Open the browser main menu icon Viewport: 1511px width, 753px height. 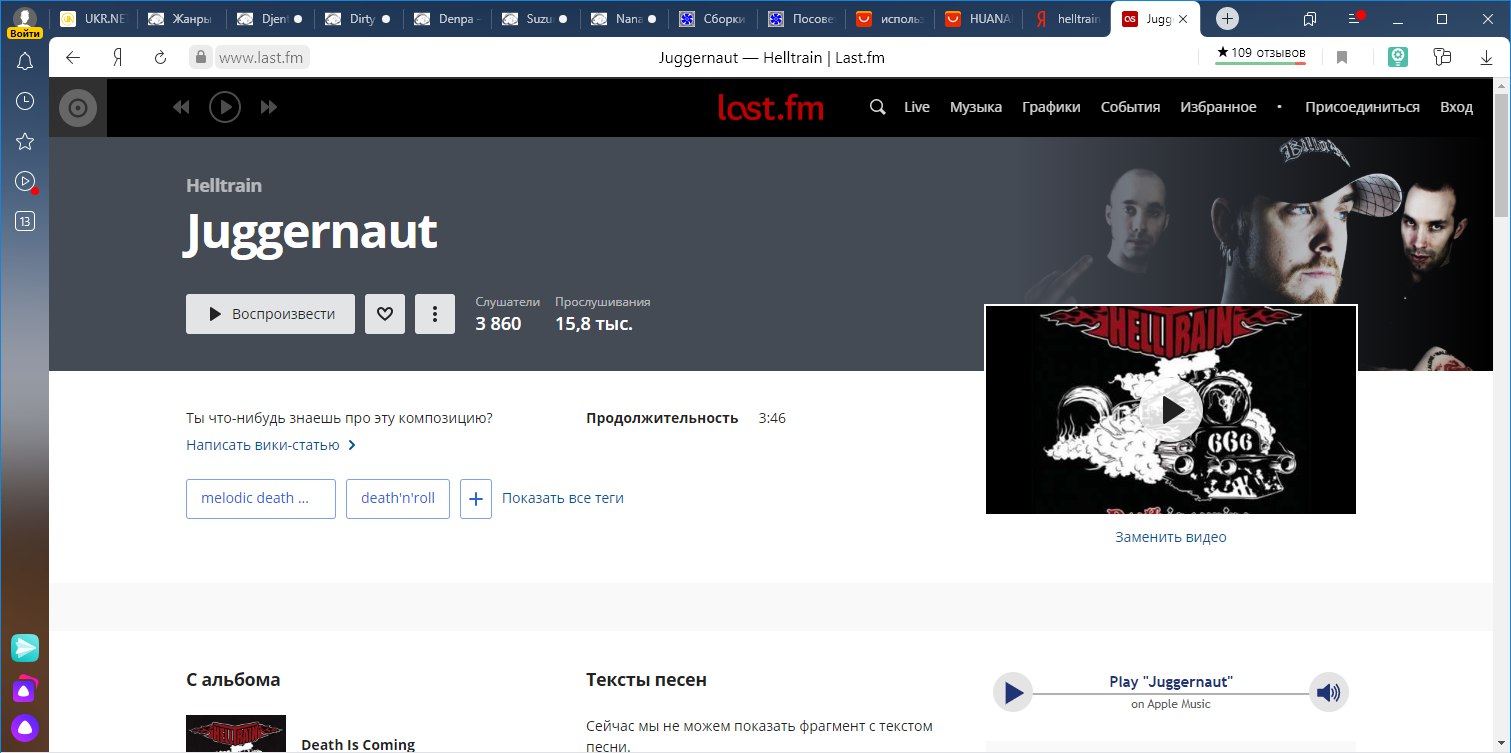tap(1355, 19)
